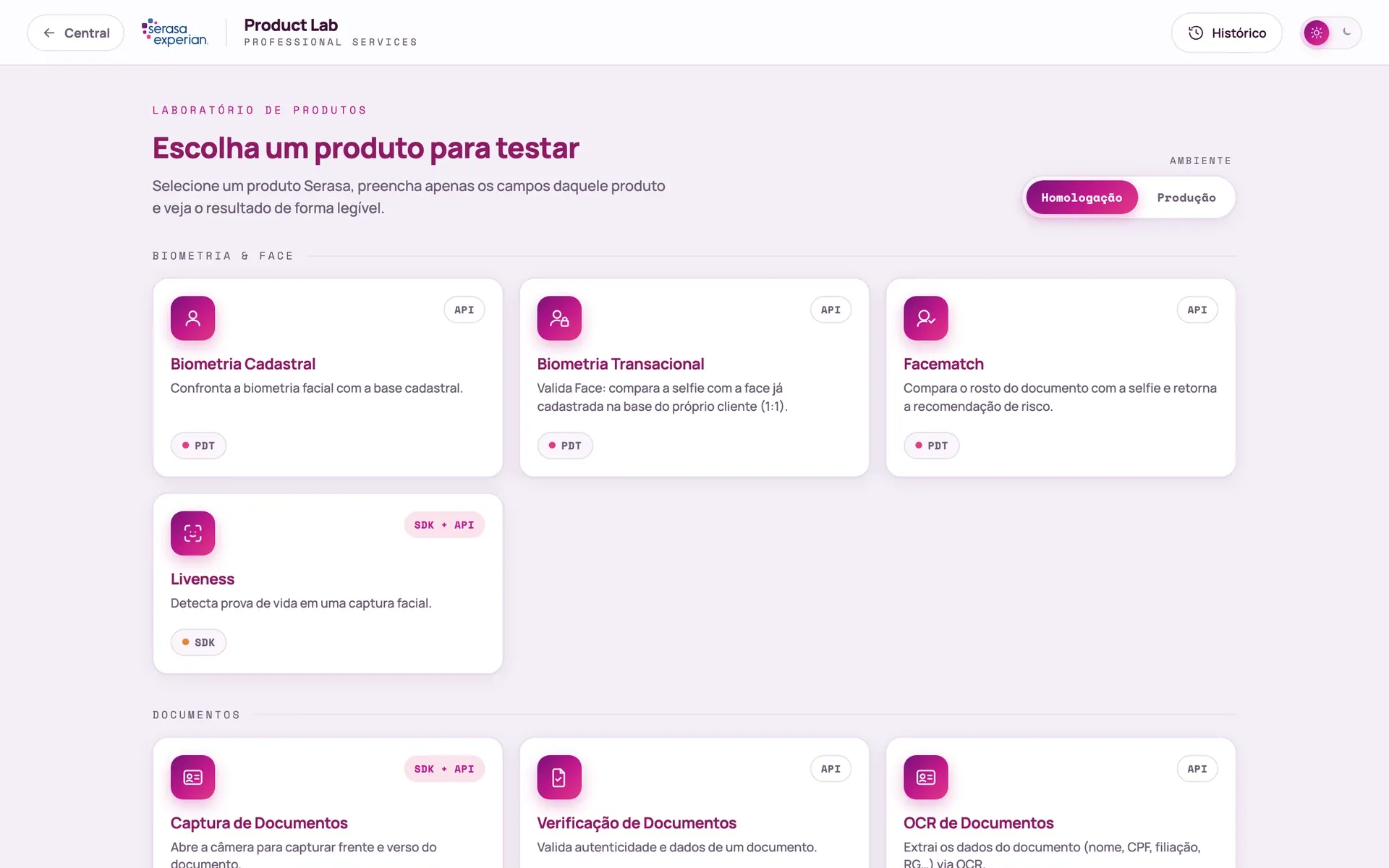This screenshot has height=868, width=1389.
Task: Click the API badge on Biometria Transacional
Action: [831, 310]
